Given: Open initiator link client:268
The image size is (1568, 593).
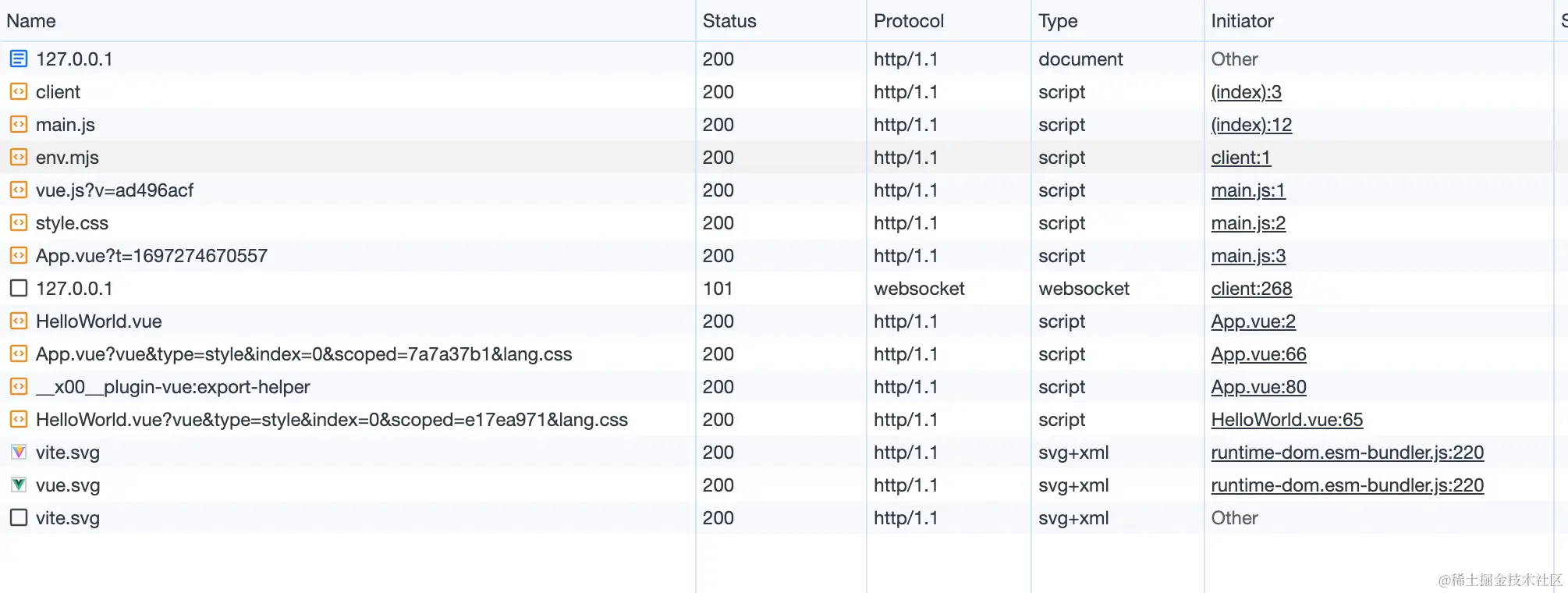Looking at the screenshot, I should click(1251, 289).
